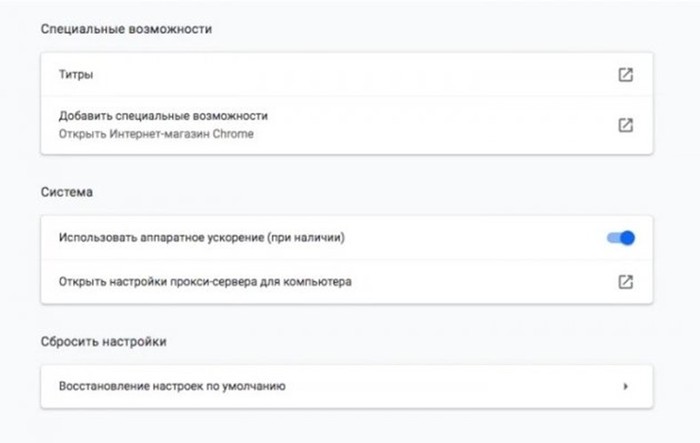Click the blue knob of the acceleration switch
This screenshot has width=700, height=443.
(628, 238)
